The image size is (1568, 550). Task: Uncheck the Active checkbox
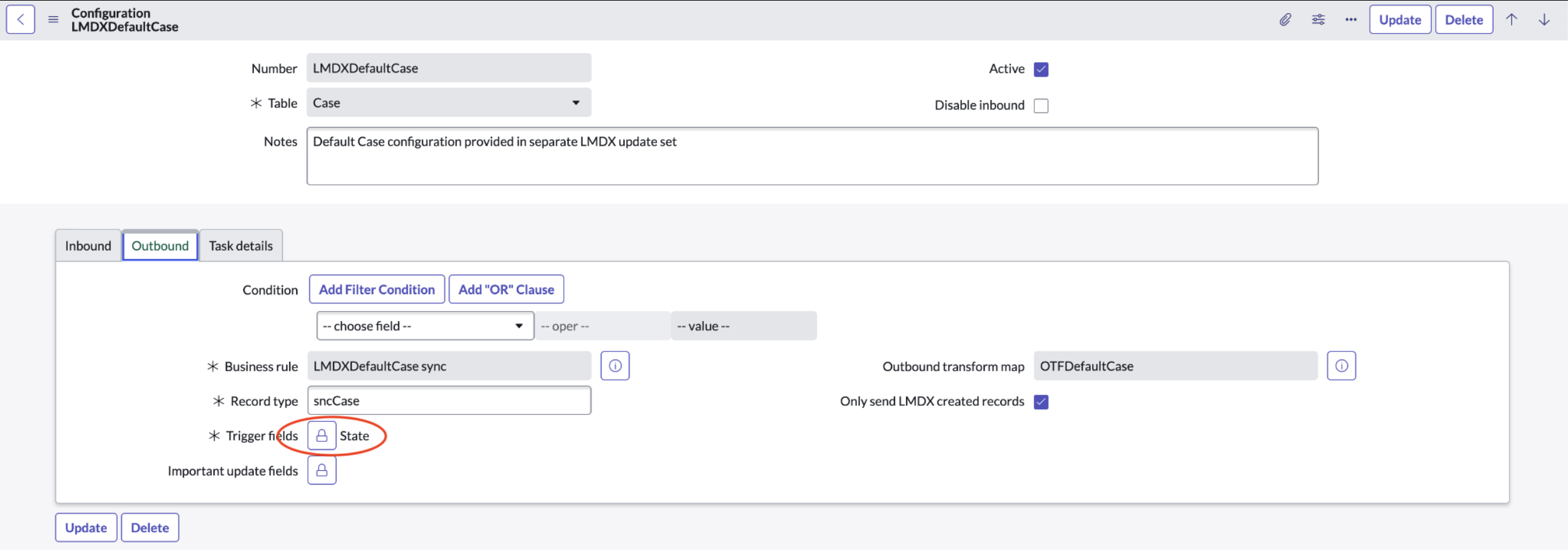click(x=1041, y=69)
